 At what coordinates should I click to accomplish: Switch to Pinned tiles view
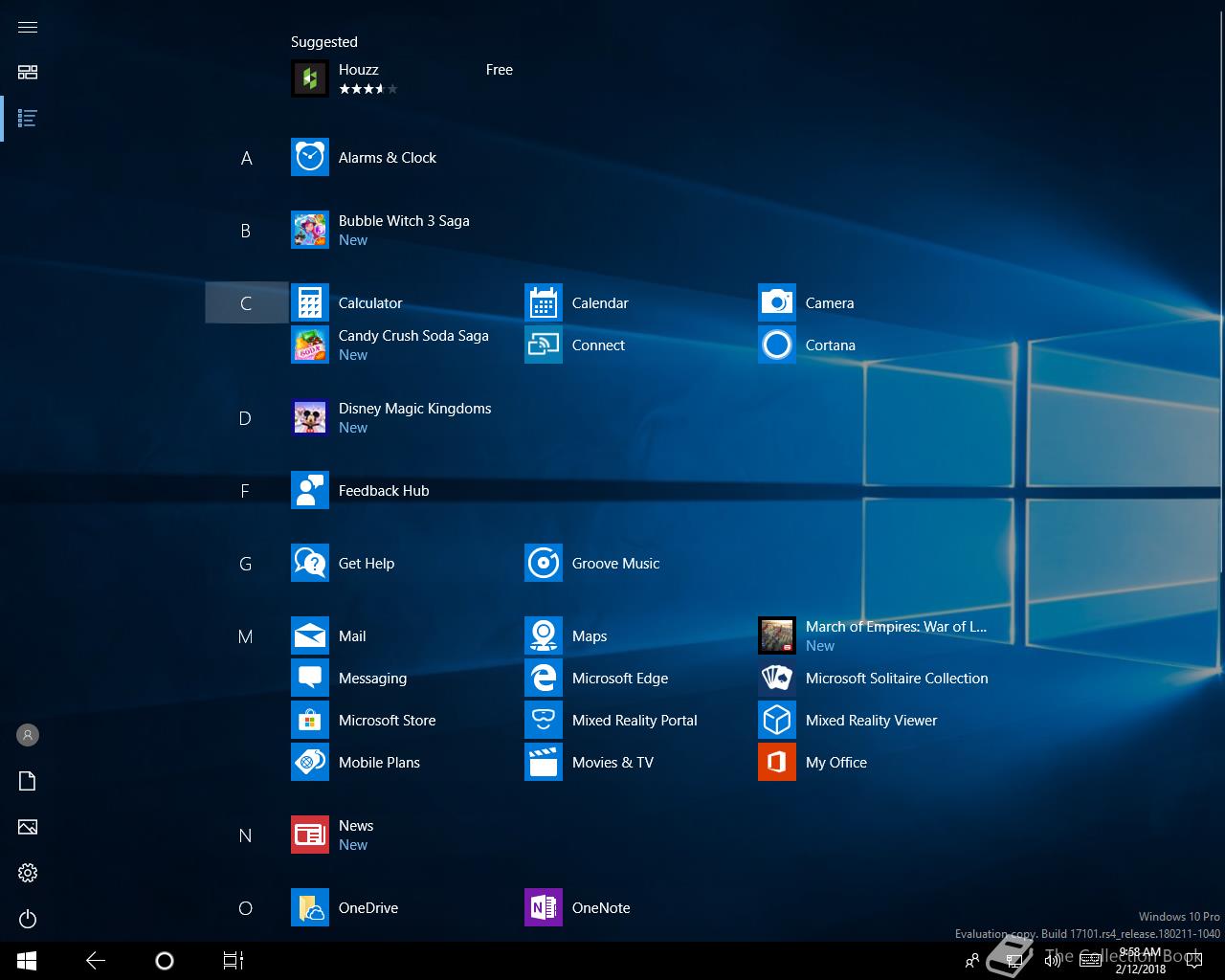[x=28, y=72]
